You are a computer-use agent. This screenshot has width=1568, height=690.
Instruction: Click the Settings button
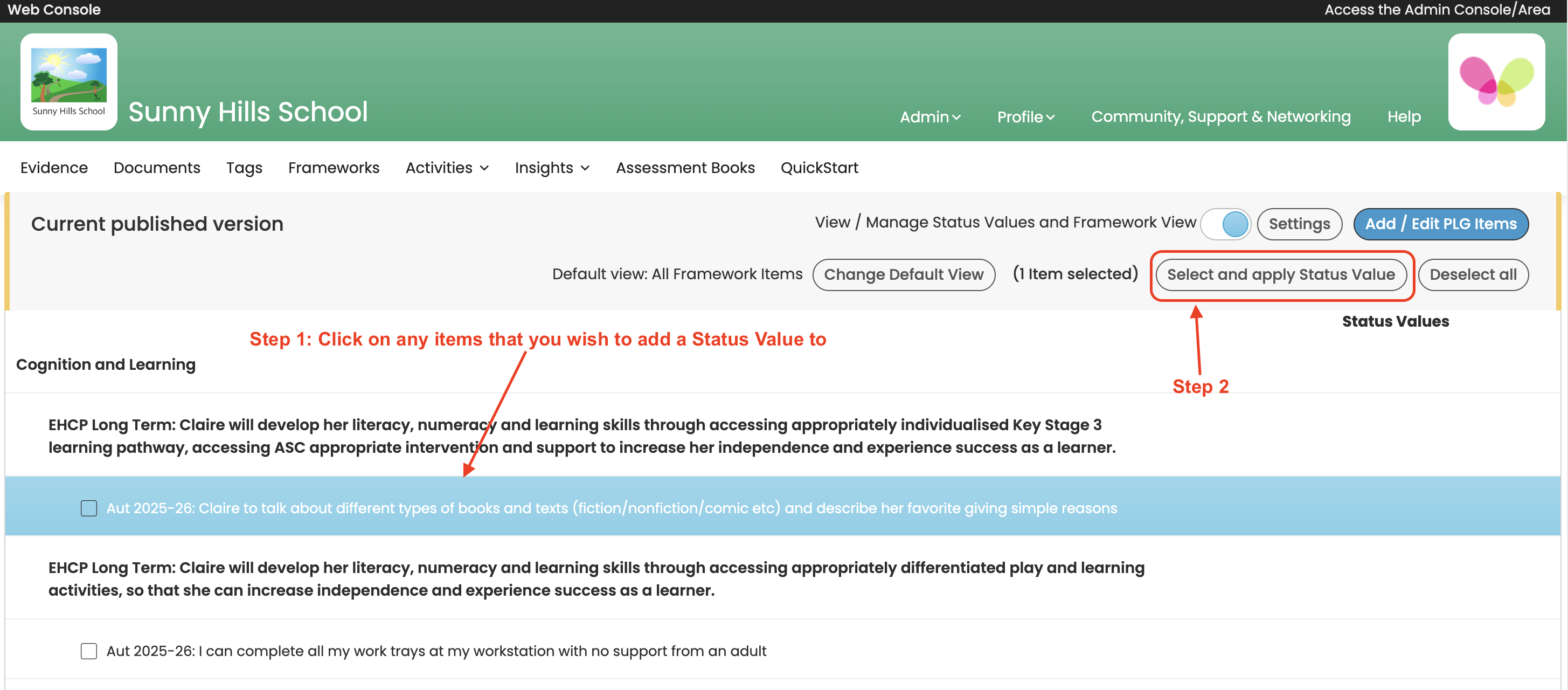(x=1299, y=224)
